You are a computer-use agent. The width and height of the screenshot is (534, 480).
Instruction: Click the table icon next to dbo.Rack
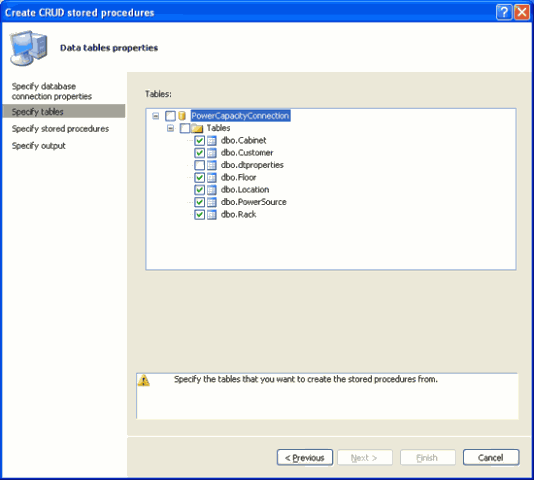tap(212, 215)
